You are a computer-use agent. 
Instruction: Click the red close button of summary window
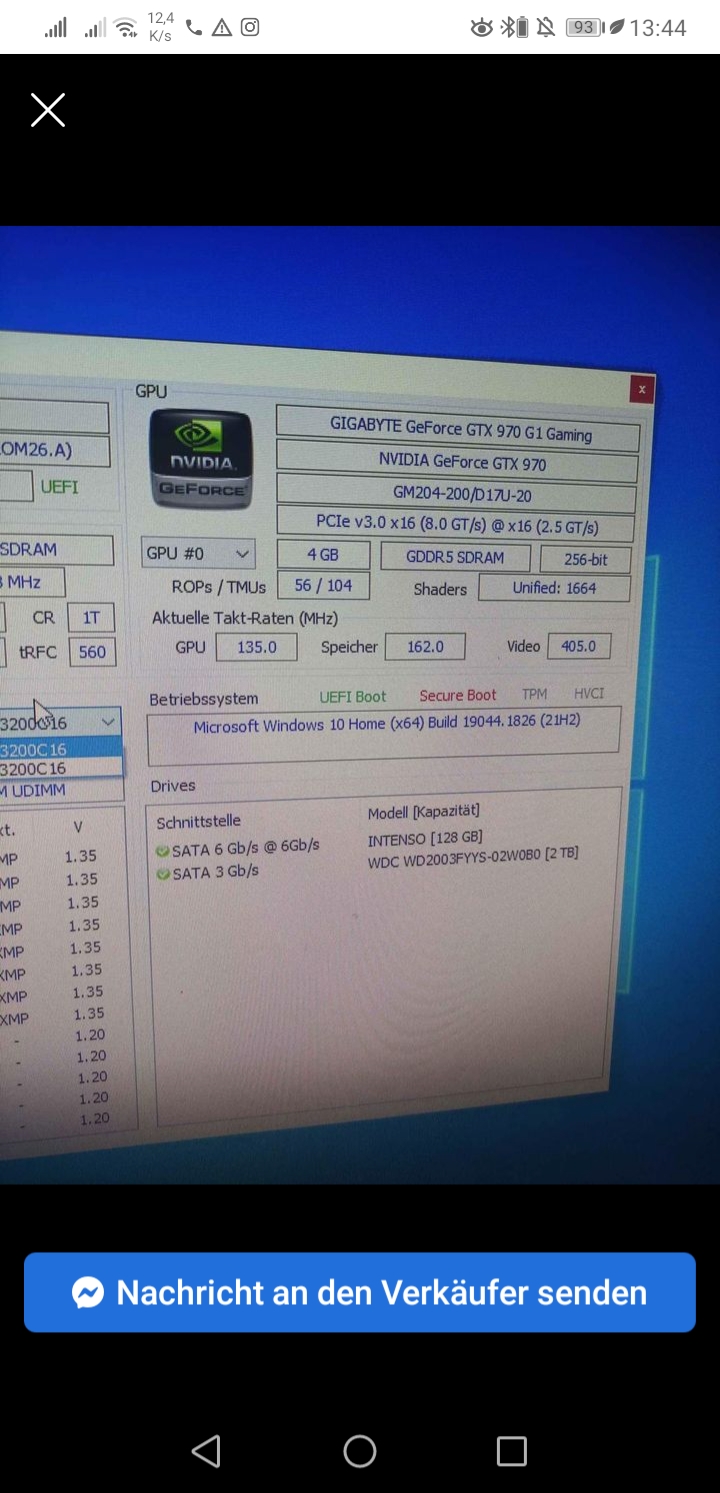point(642,389)
